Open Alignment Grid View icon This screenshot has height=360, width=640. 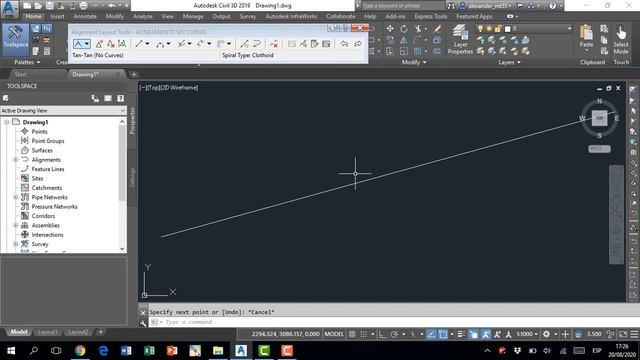(326, 44)
